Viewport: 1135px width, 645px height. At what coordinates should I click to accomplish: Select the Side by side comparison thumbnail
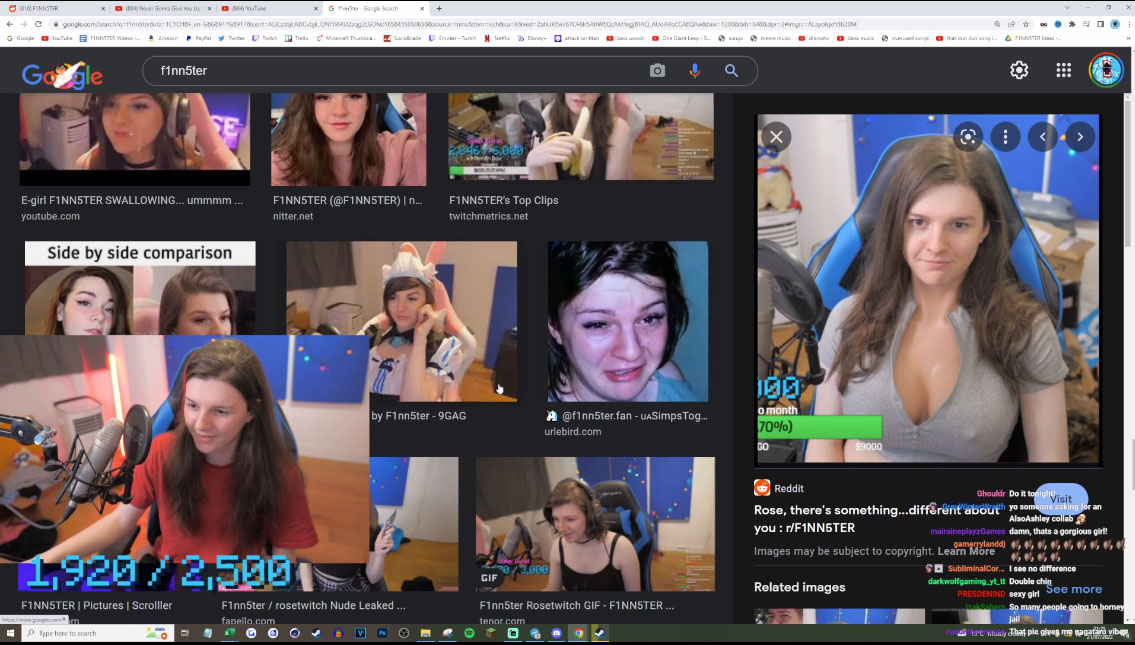coord(140,288)
